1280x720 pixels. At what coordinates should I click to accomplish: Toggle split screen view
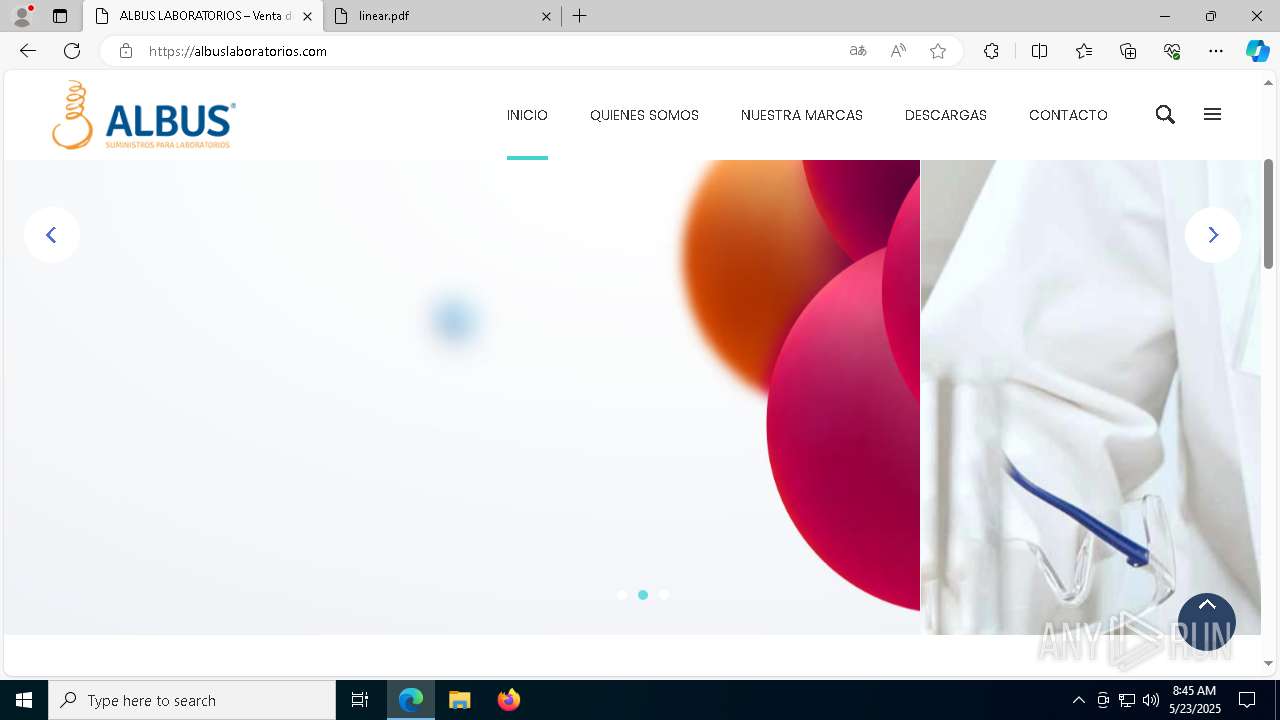pyautogui.click(x=1039, y=51)
